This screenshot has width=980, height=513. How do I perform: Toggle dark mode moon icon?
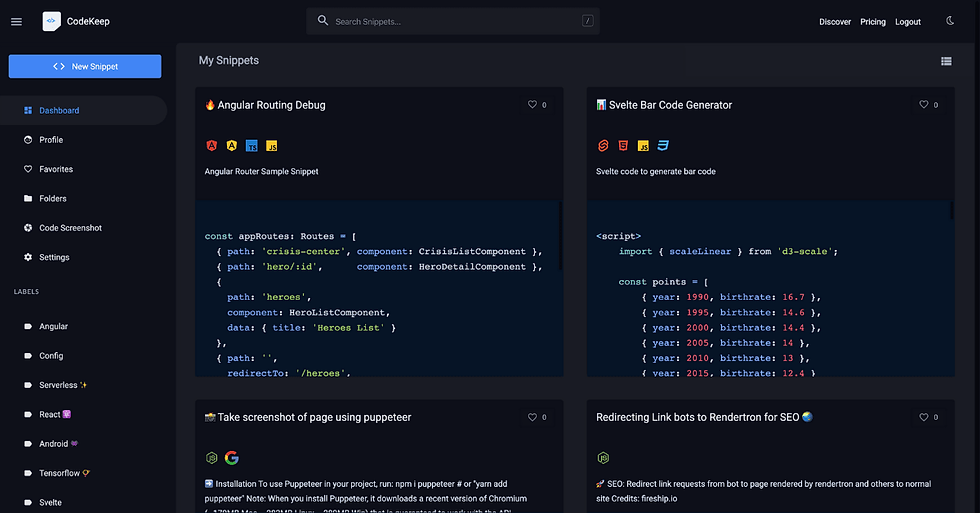(950, 21)
